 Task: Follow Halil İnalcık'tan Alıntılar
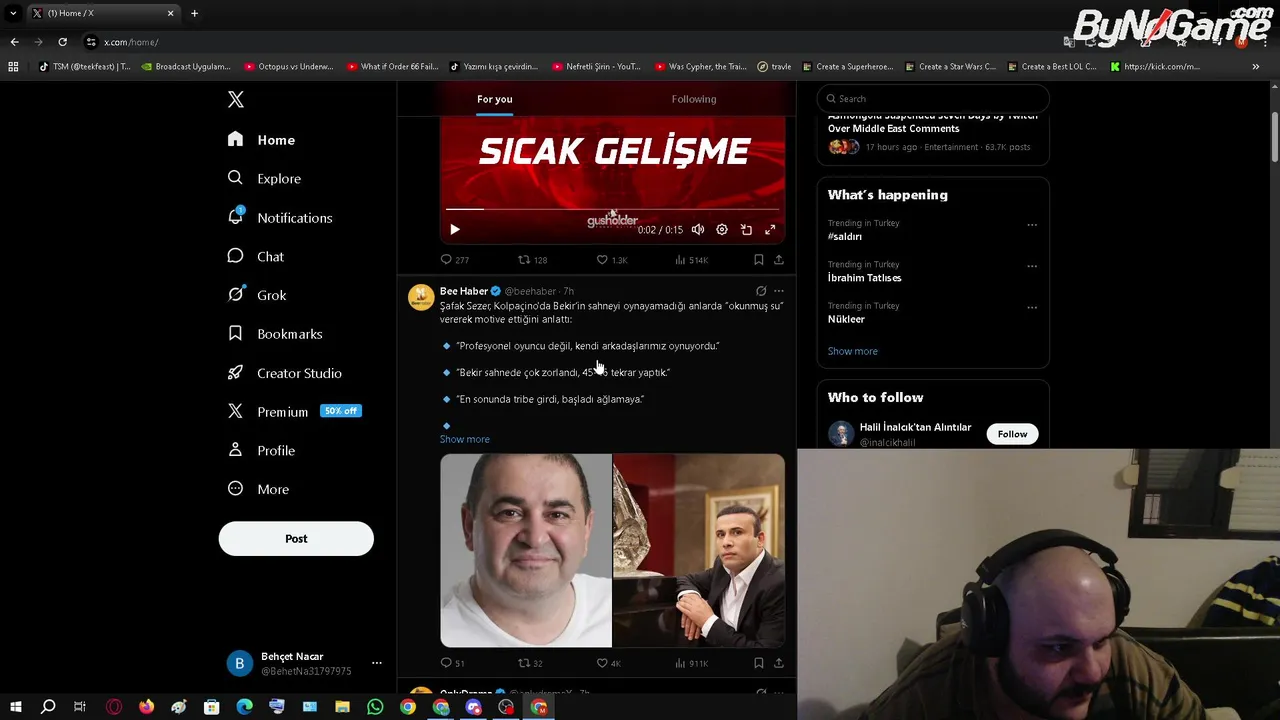click(1012, 434)
